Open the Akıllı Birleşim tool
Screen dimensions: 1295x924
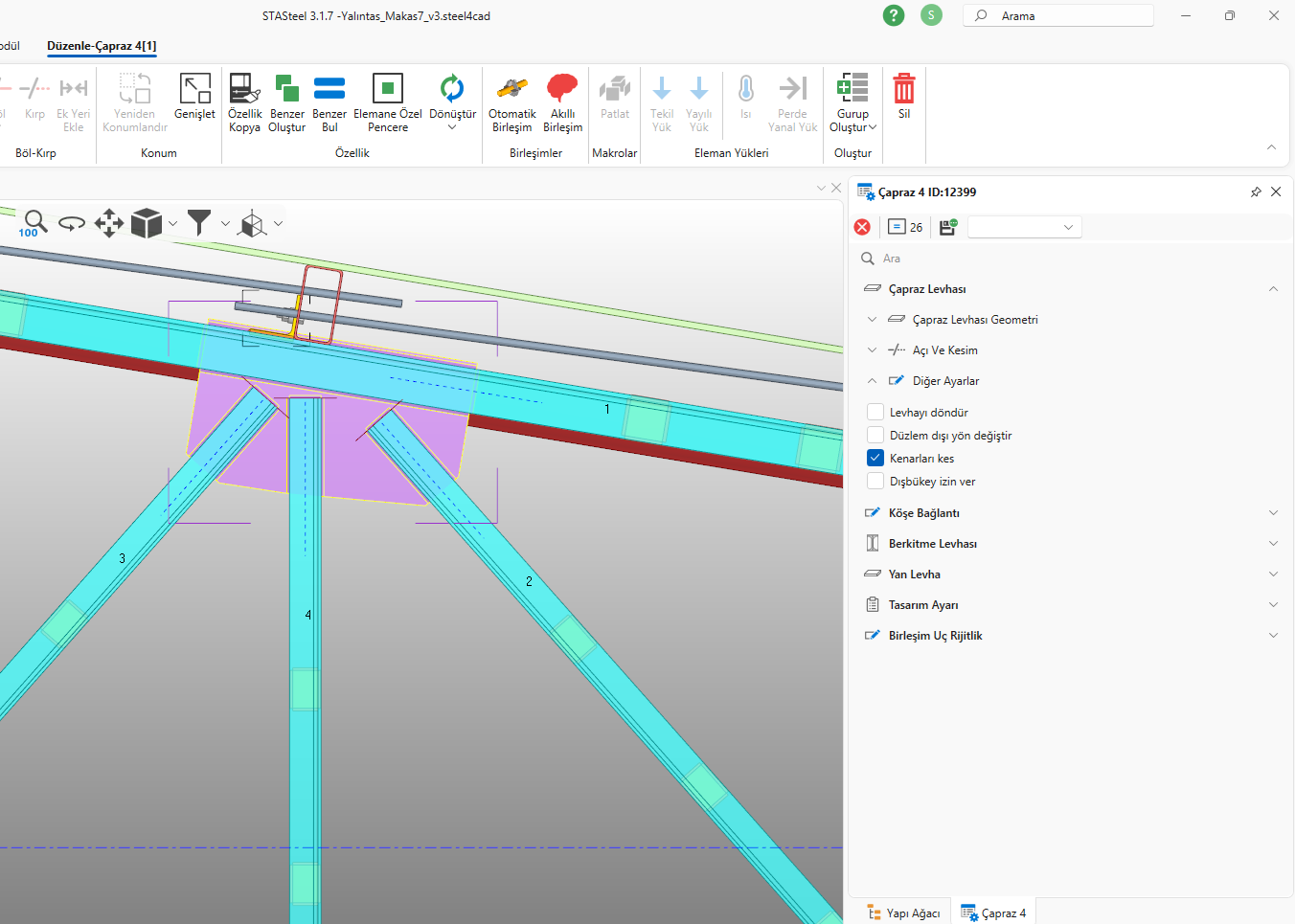tap(562, 90)
